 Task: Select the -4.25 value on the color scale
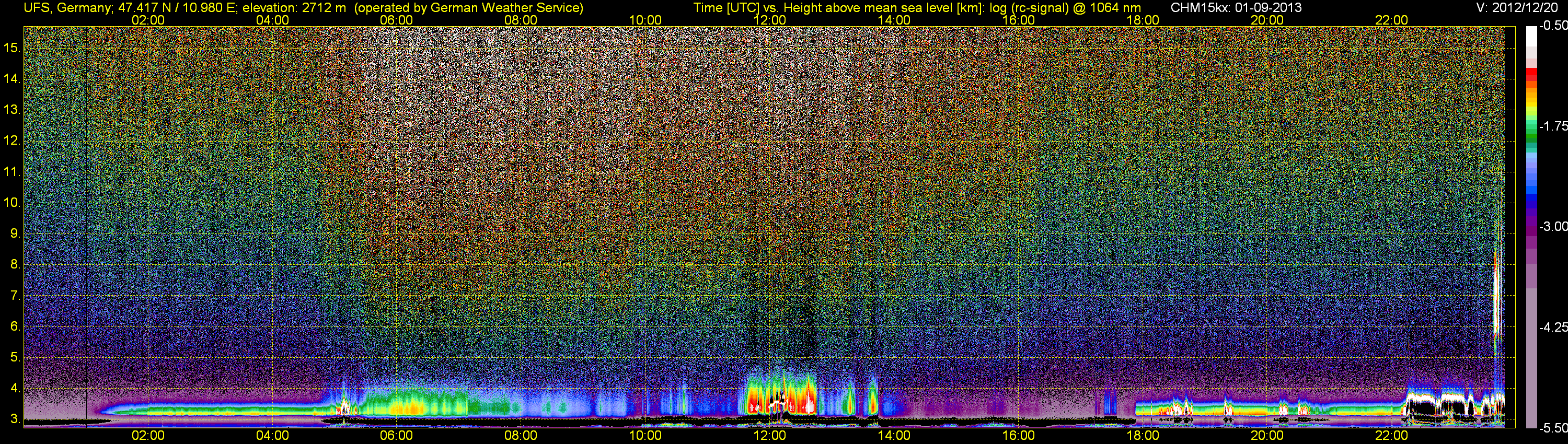pos(1553,327)
